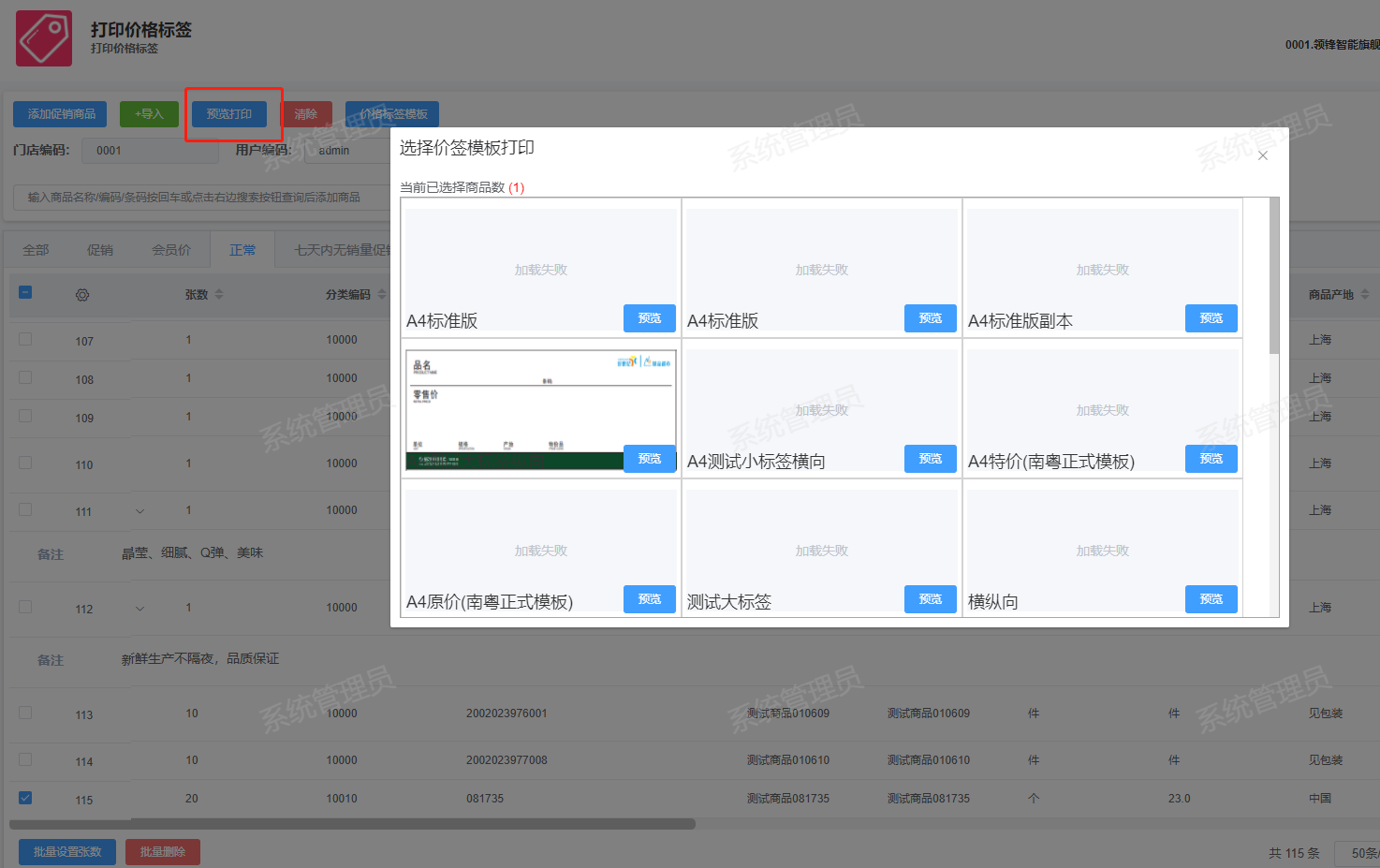Switch to the 会员价 tab

[171, 250]
